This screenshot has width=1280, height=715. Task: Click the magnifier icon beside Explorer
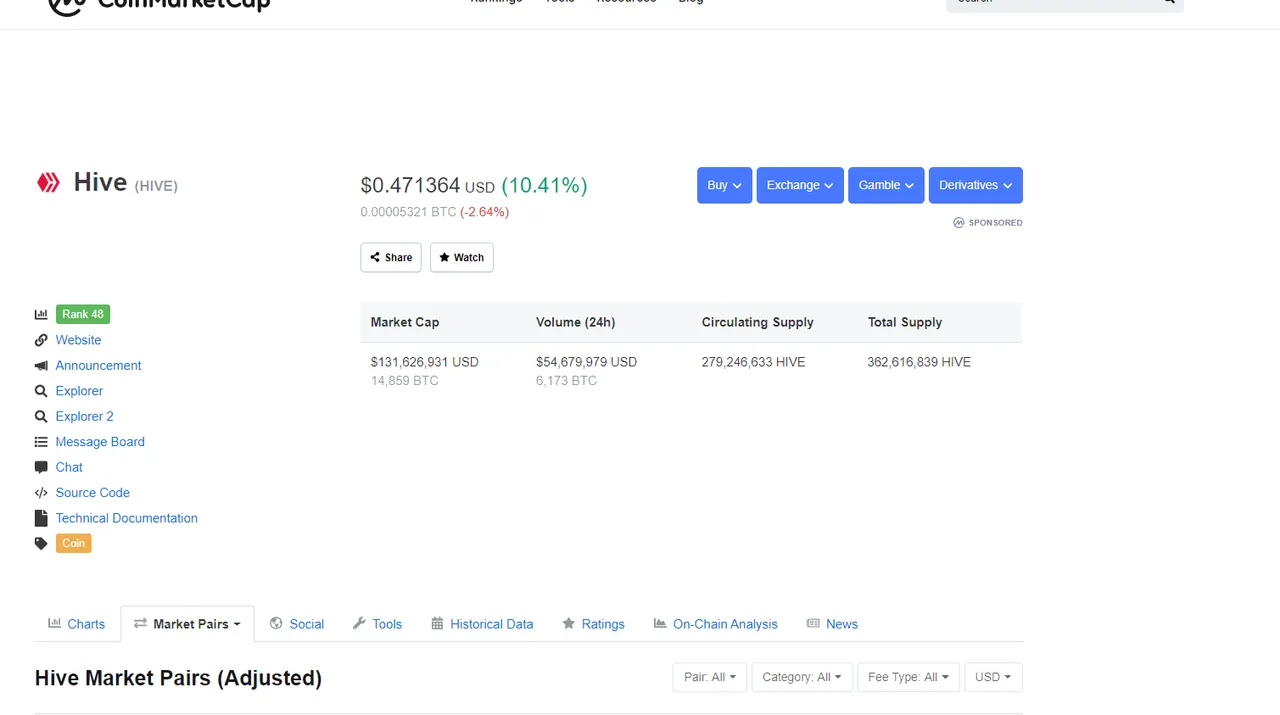pyautogui.click(x=41, y=391)
